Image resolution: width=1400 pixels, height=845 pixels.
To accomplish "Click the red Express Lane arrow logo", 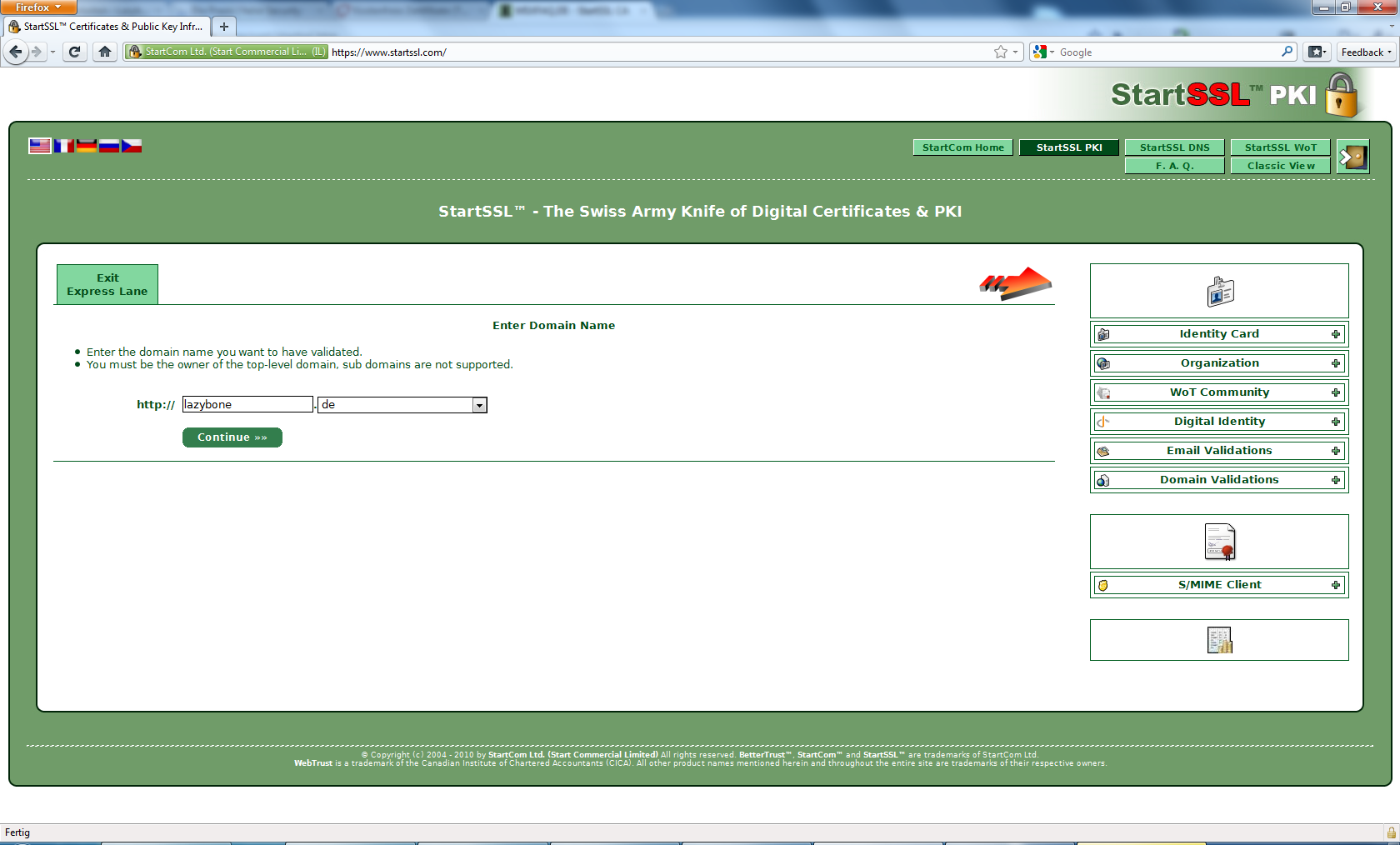I will click(x=1016, y=284).
